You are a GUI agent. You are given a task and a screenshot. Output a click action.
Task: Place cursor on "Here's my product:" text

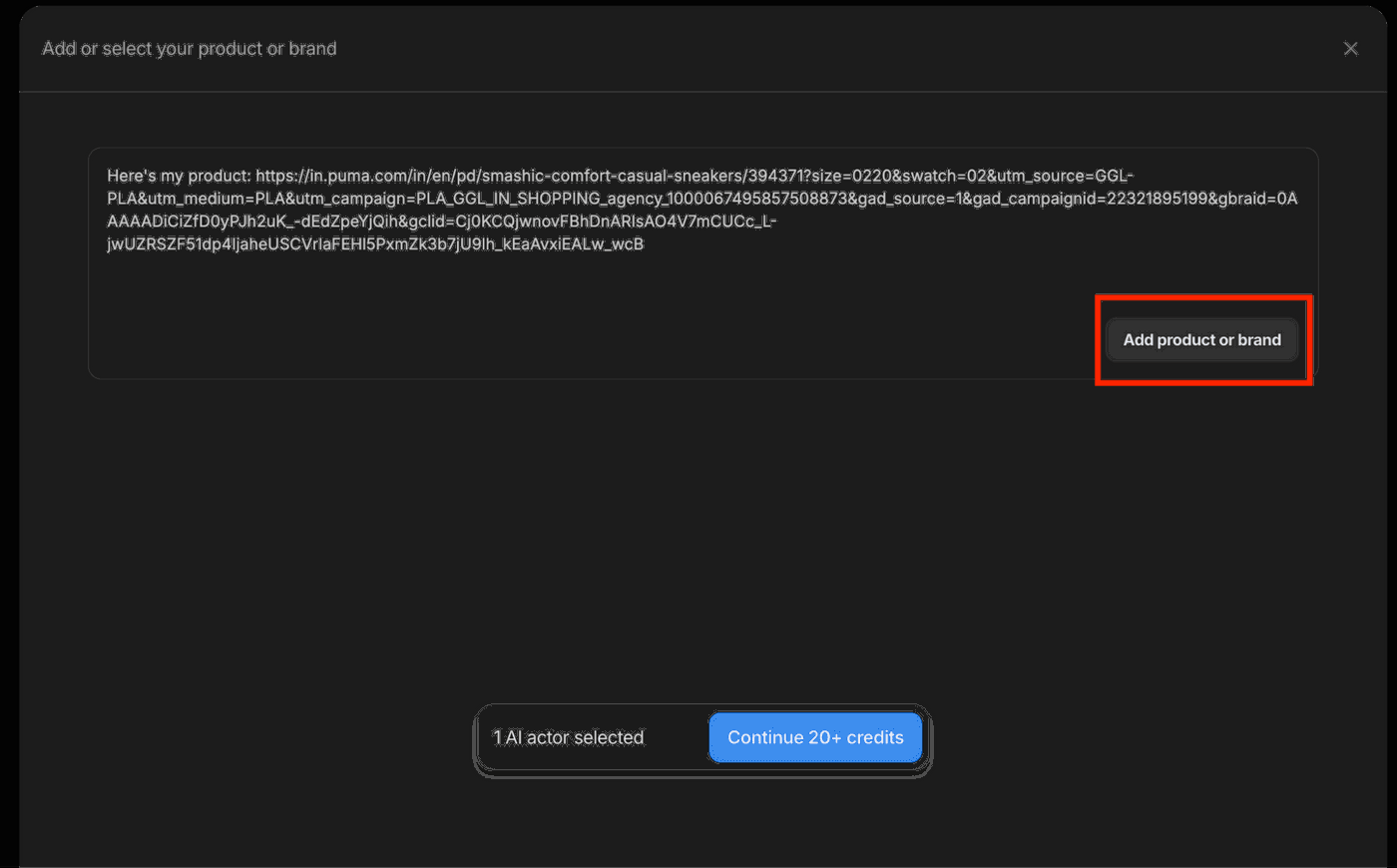click(179, 176)
